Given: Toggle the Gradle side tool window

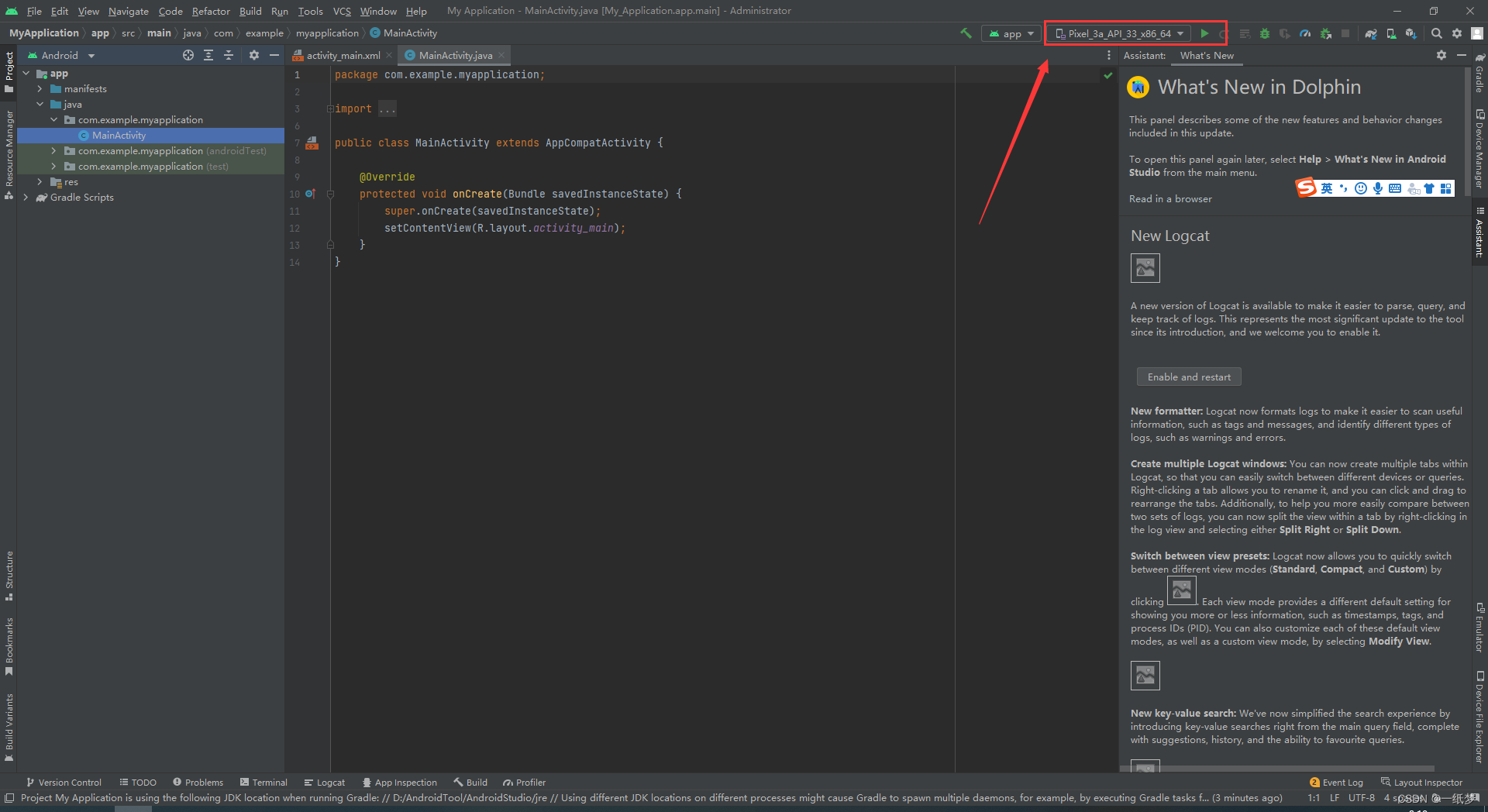Looking at the screenshot, I should (1479, 73).
